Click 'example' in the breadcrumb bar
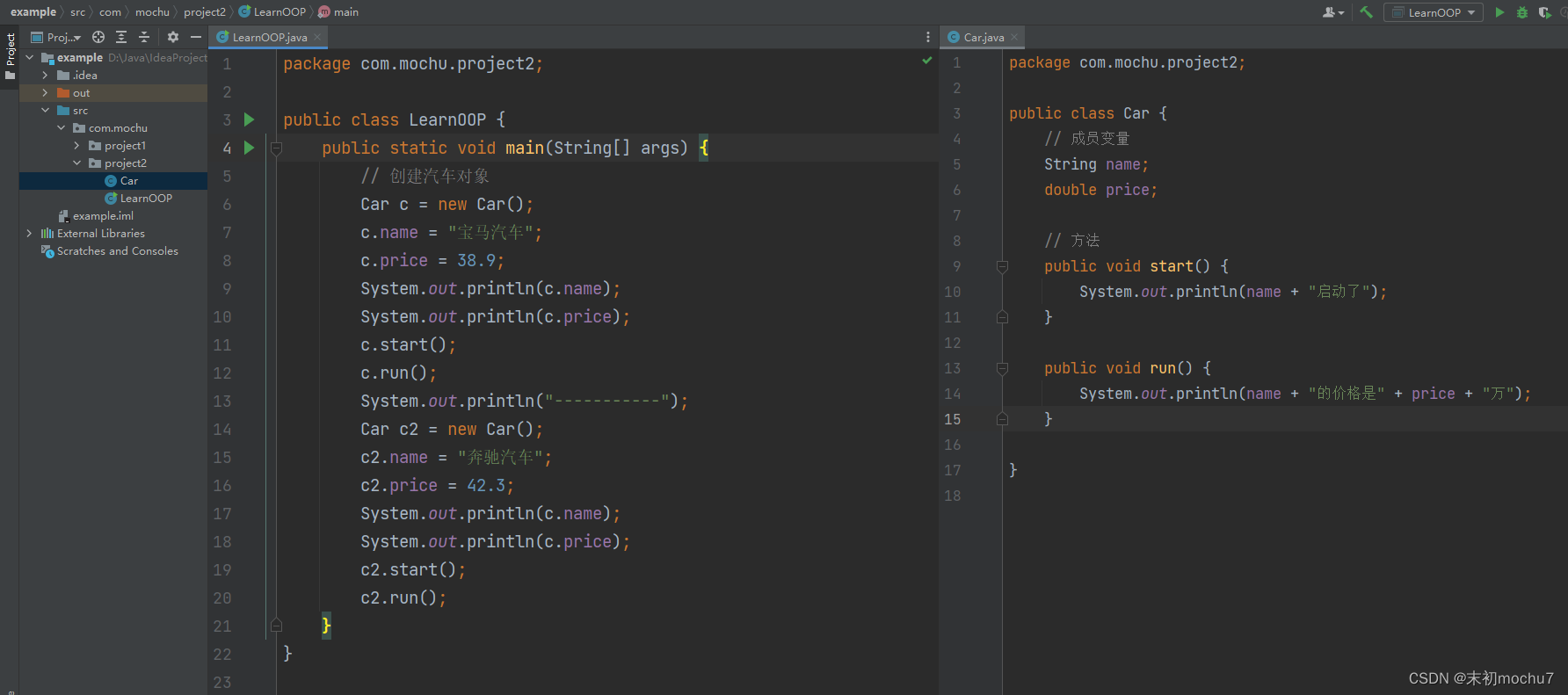The width and height of the screenshot is (1568, 695). point(33,11)
